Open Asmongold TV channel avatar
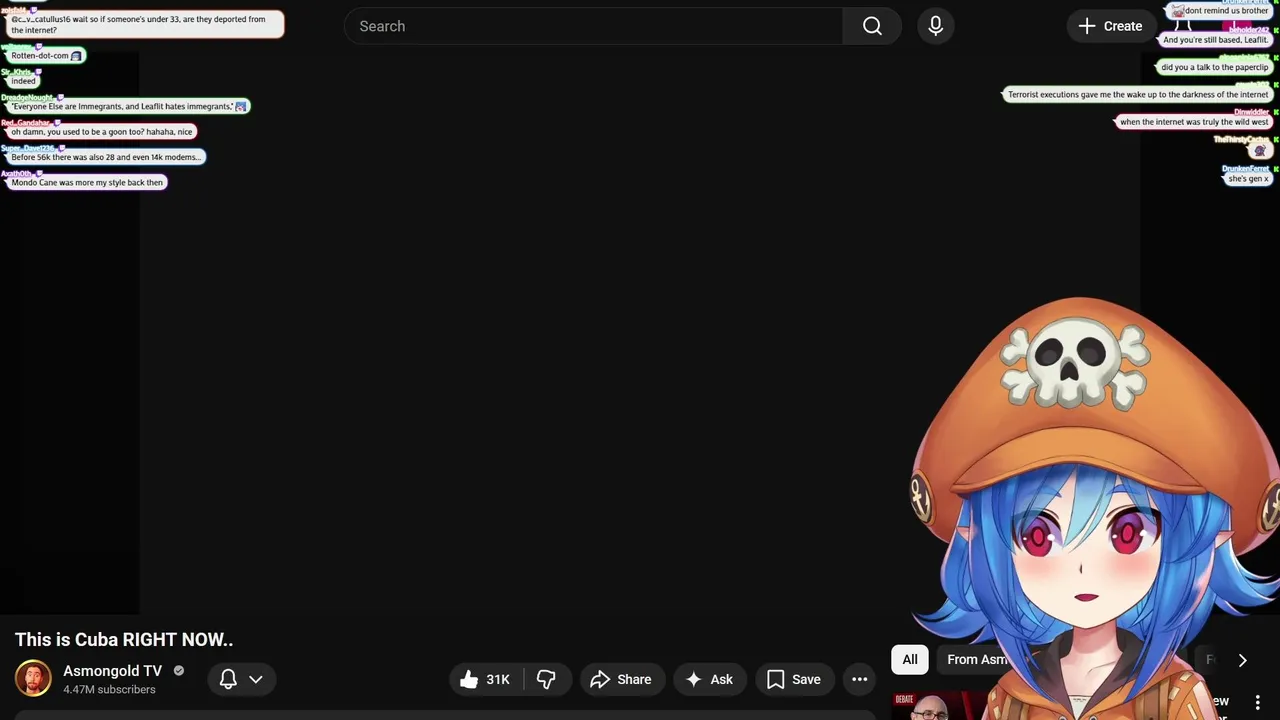1280x720 pixels. (x=33, y=679)
